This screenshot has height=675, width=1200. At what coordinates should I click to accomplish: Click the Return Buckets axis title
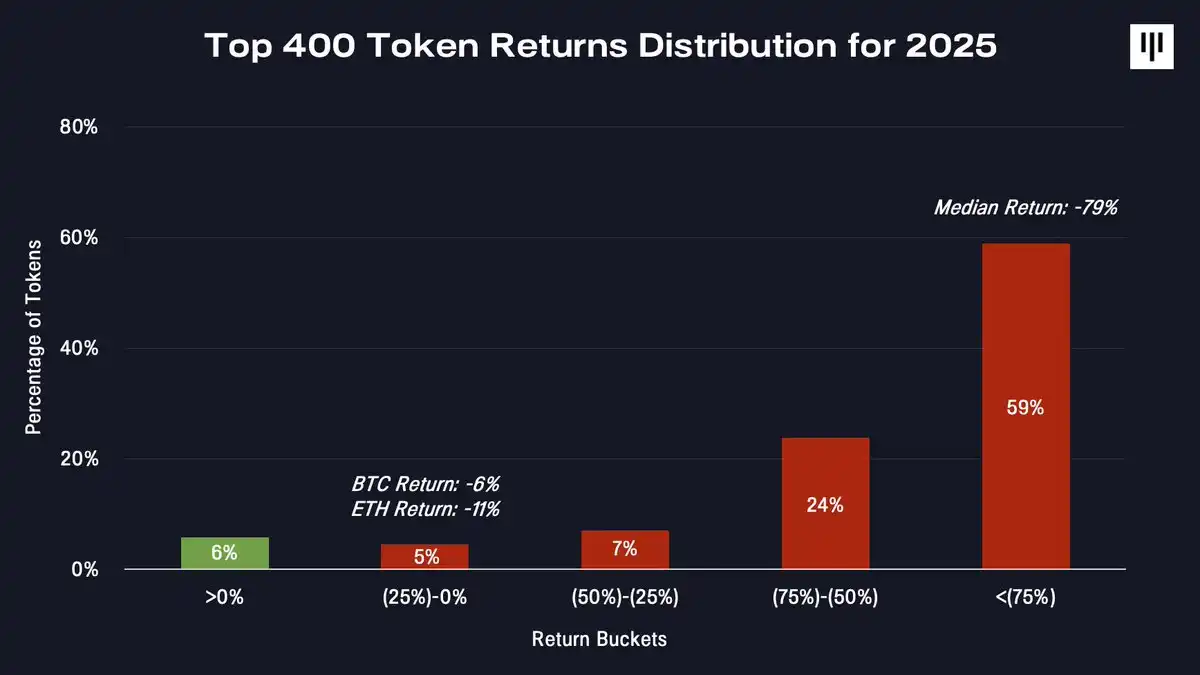(x=599, y=639)
